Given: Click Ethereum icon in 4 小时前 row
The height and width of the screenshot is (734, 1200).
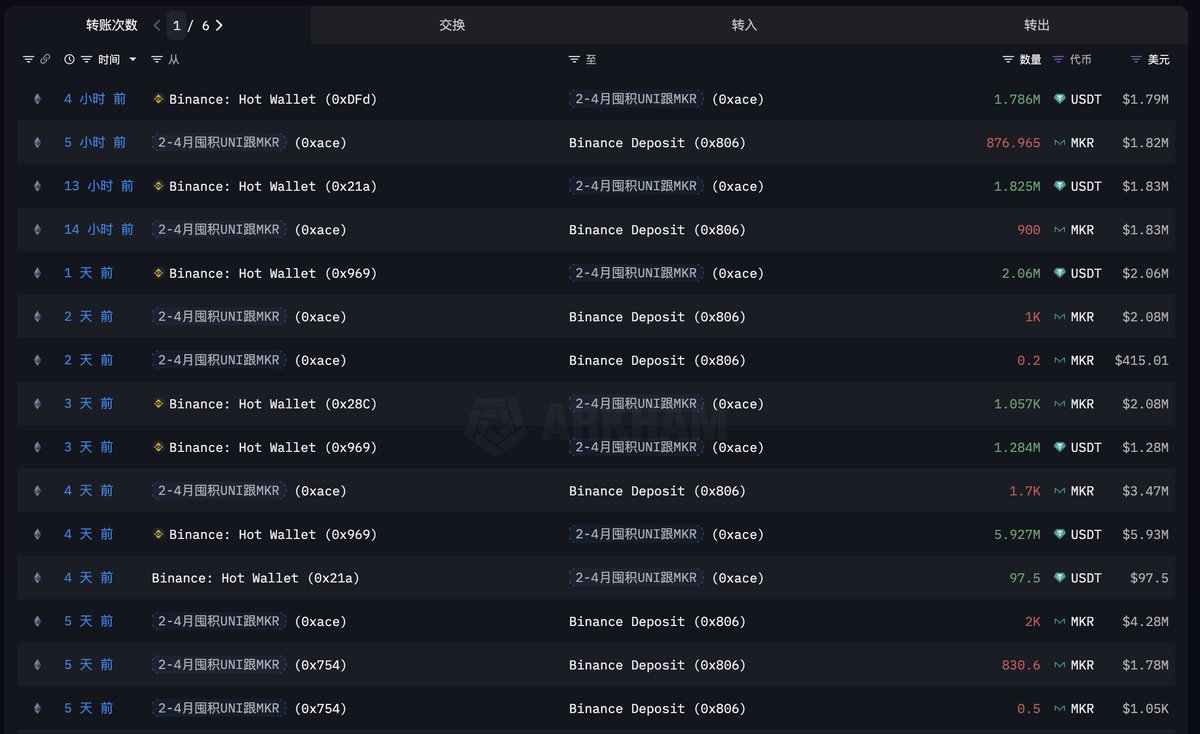Looking at the screenshot, I should pyautogui.click(x=38, y=99).
